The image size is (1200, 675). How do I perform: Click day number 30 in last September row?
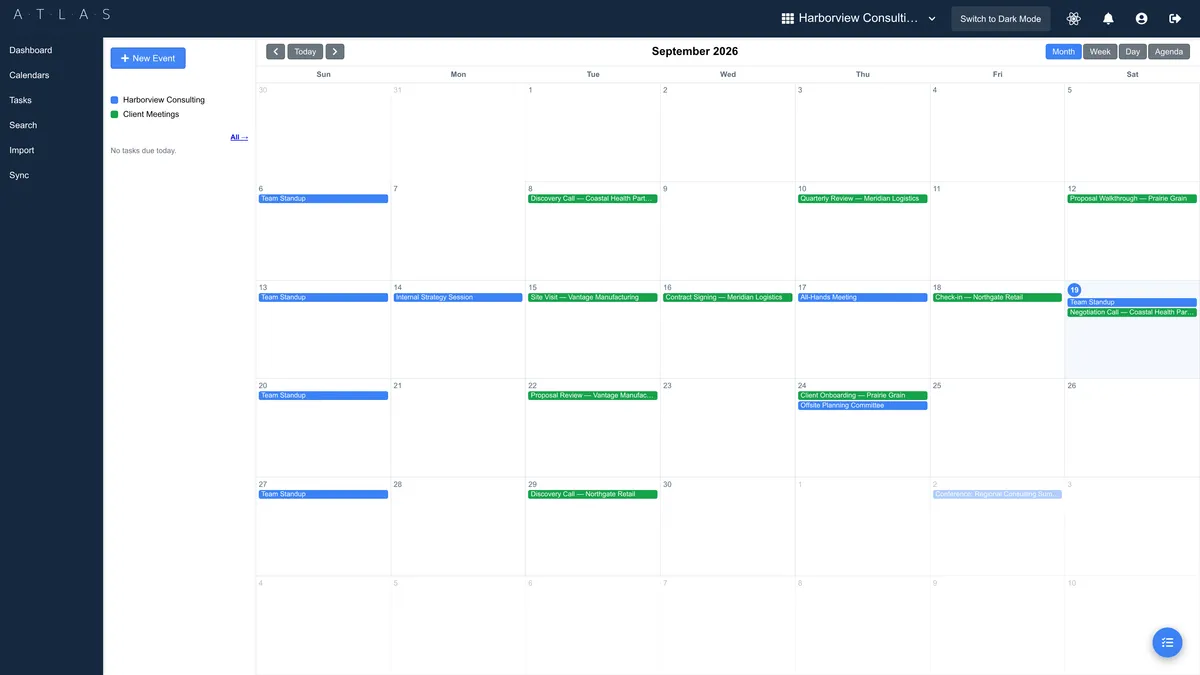667,484
